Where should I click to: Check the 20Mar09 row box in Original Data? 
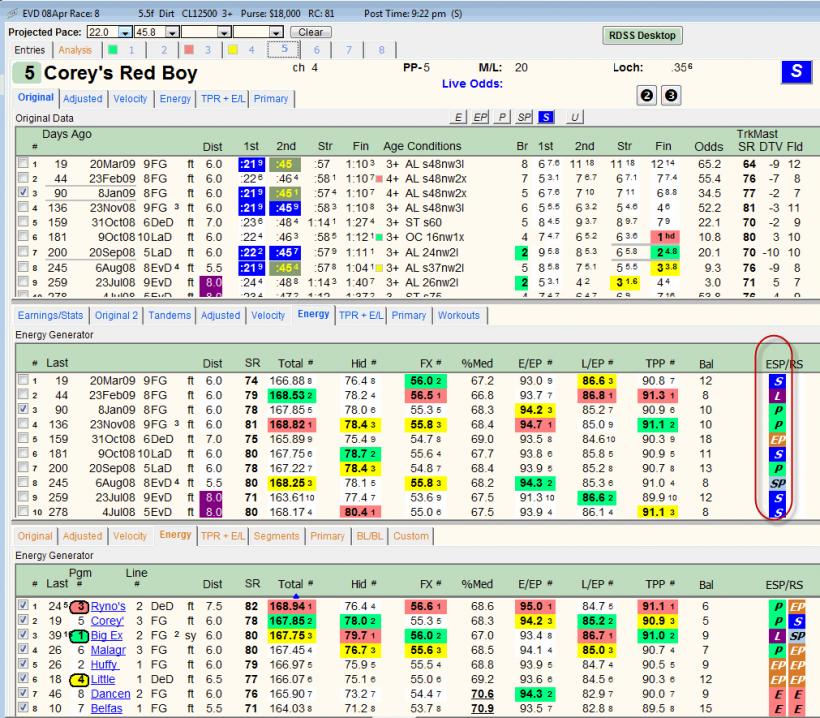[22, 163]
